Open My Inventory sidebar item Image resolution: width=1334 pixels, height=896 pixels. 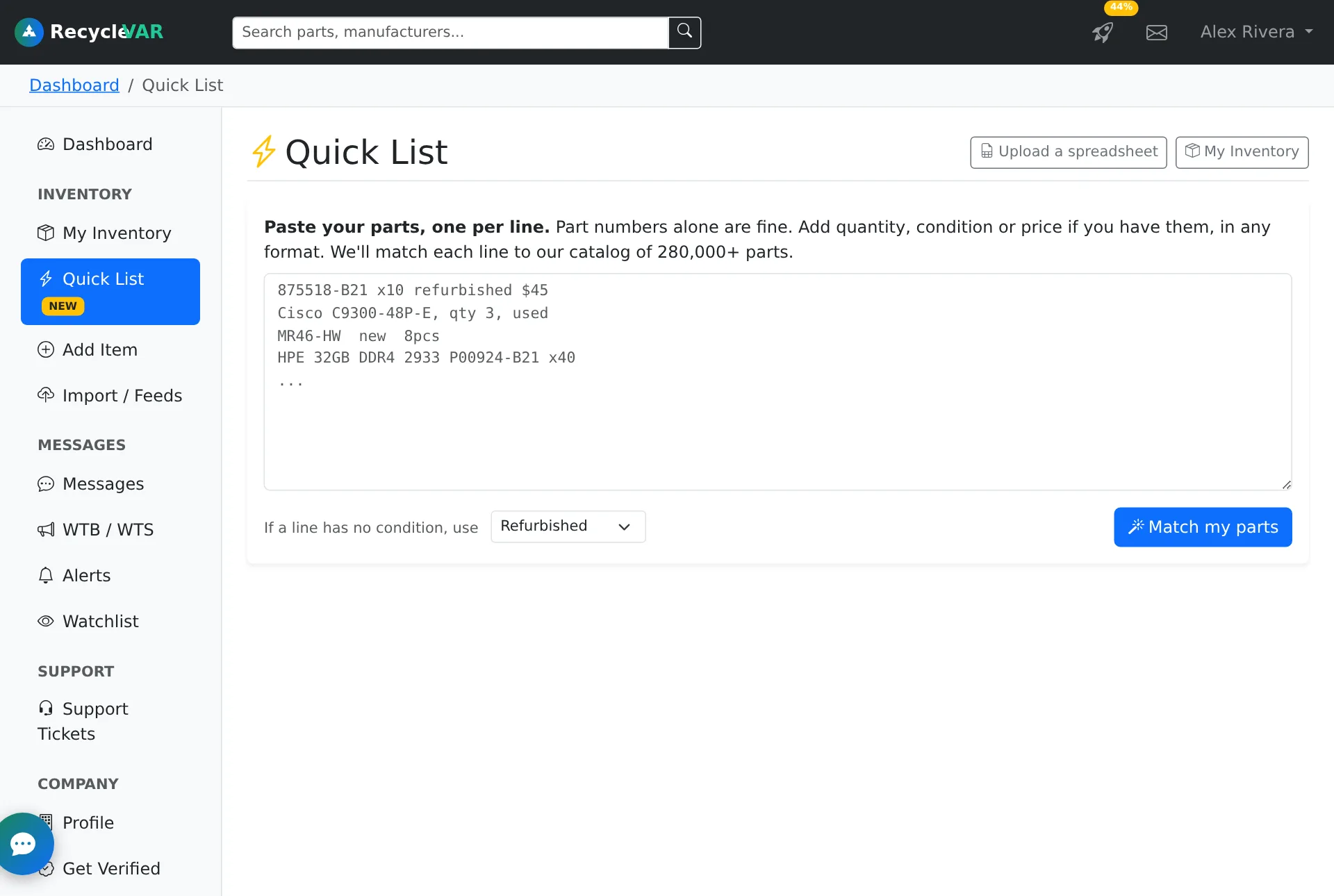(110, 233)
